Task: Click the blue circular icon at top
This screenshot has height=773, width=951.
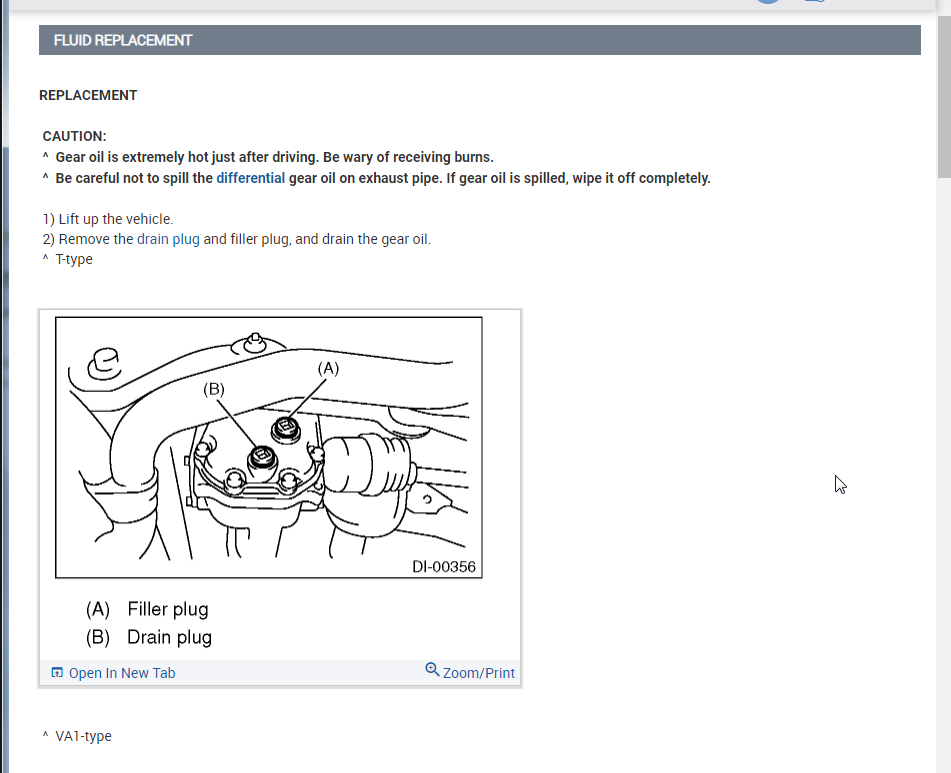Action: [x=768, y=2]
